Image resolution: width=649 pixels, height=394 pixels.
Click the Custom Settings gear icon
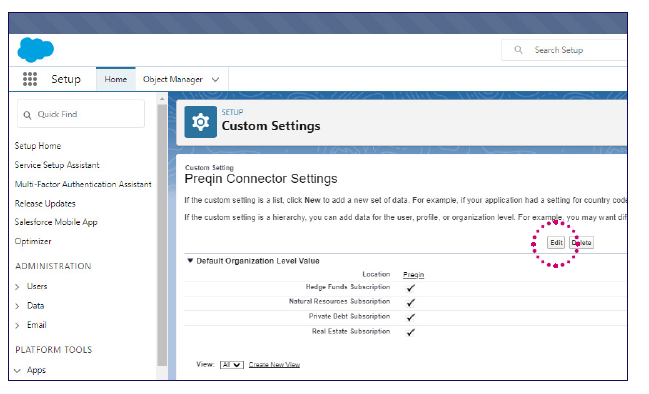(x=200, y=122)
